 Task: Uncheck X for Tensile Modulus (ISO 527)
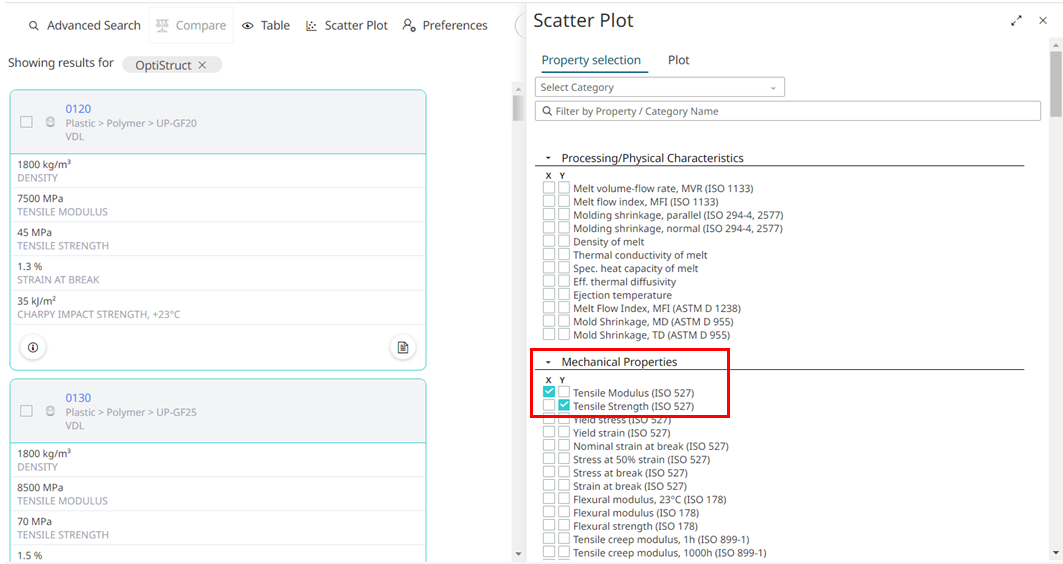pos(549,392)
